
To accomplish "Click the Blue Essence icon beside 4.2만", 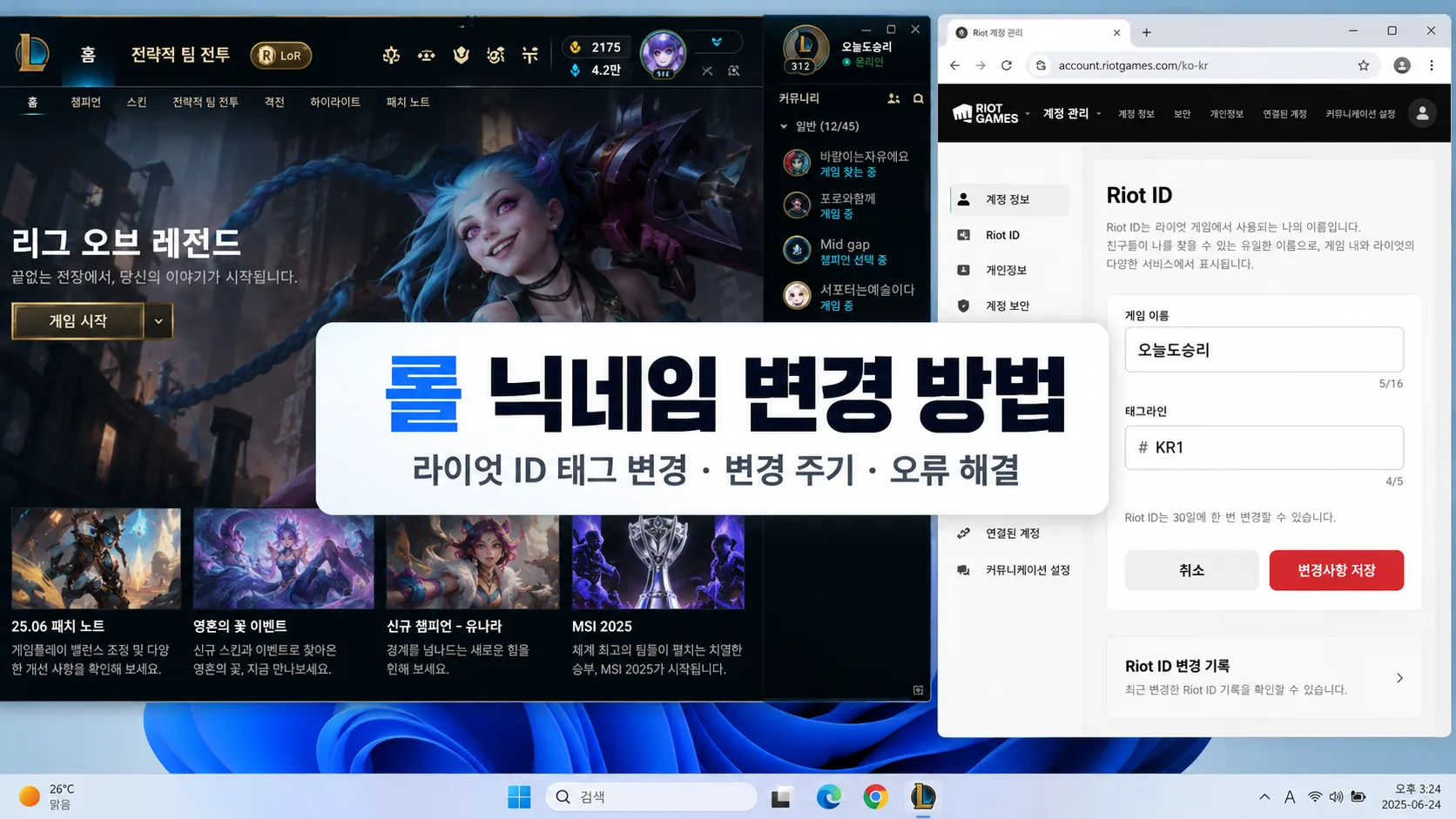I will (575, 70).
